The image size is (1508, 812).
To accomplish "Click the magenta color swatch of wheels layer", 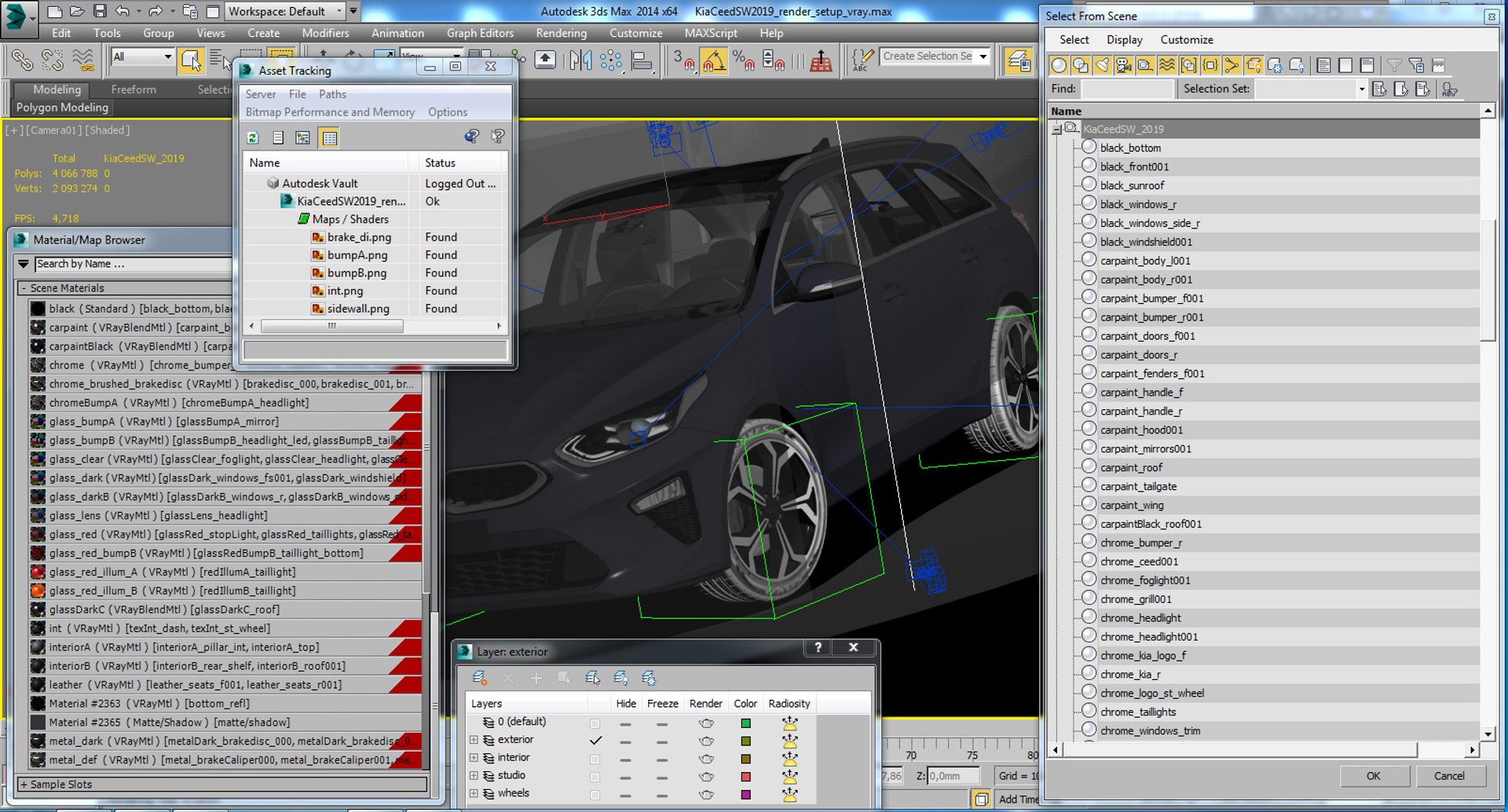I will 745,795.
